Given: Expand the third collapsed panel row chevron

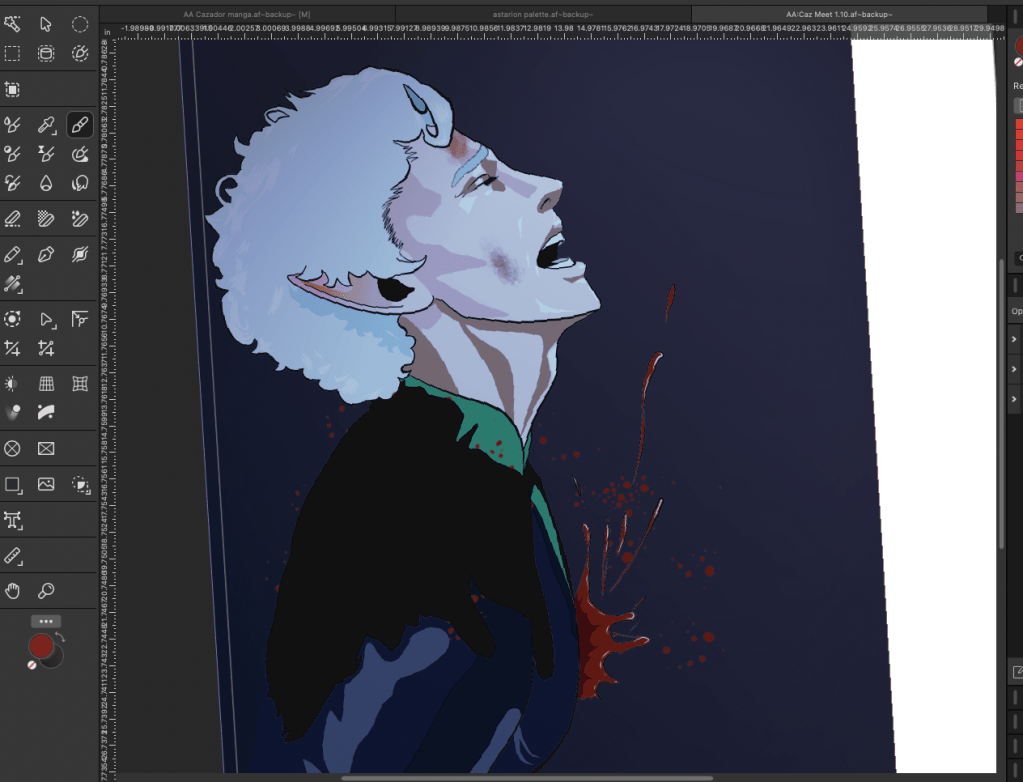Looking at the screenshot, I should coord(1015,399).
